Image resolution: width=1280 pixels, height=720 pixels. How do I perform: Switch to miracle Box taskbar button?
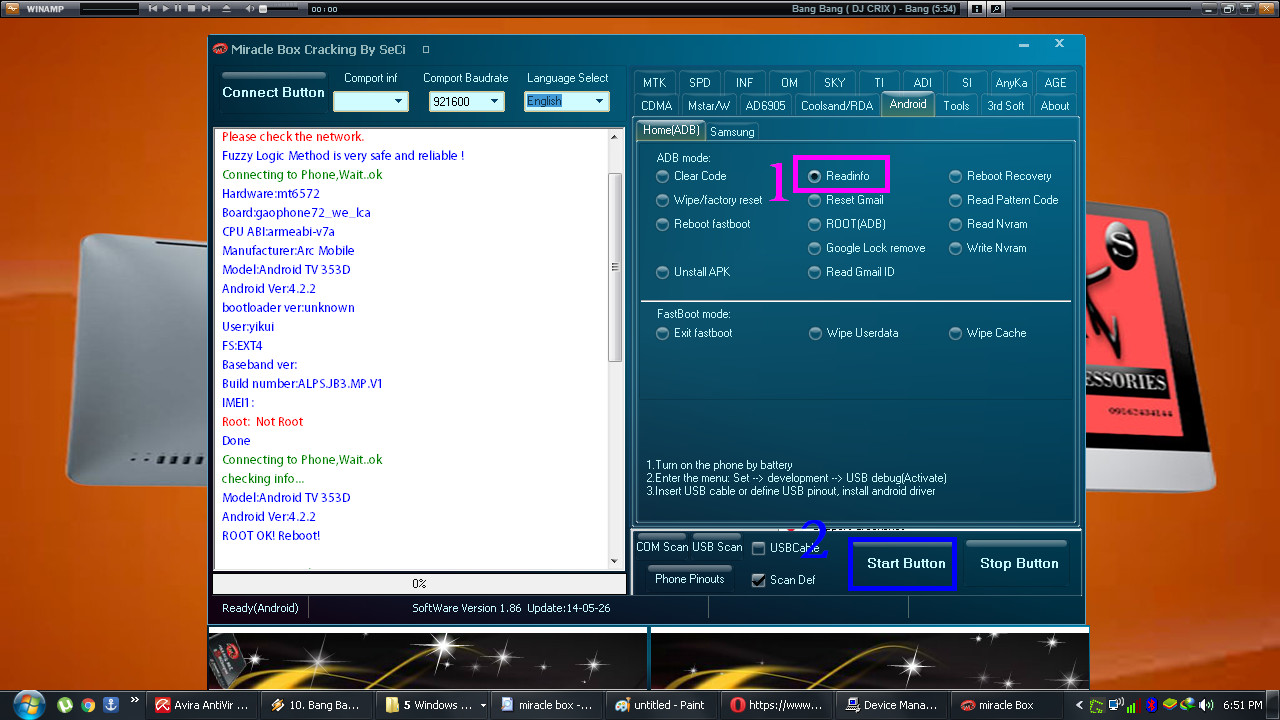click(x=1008, y=705)
